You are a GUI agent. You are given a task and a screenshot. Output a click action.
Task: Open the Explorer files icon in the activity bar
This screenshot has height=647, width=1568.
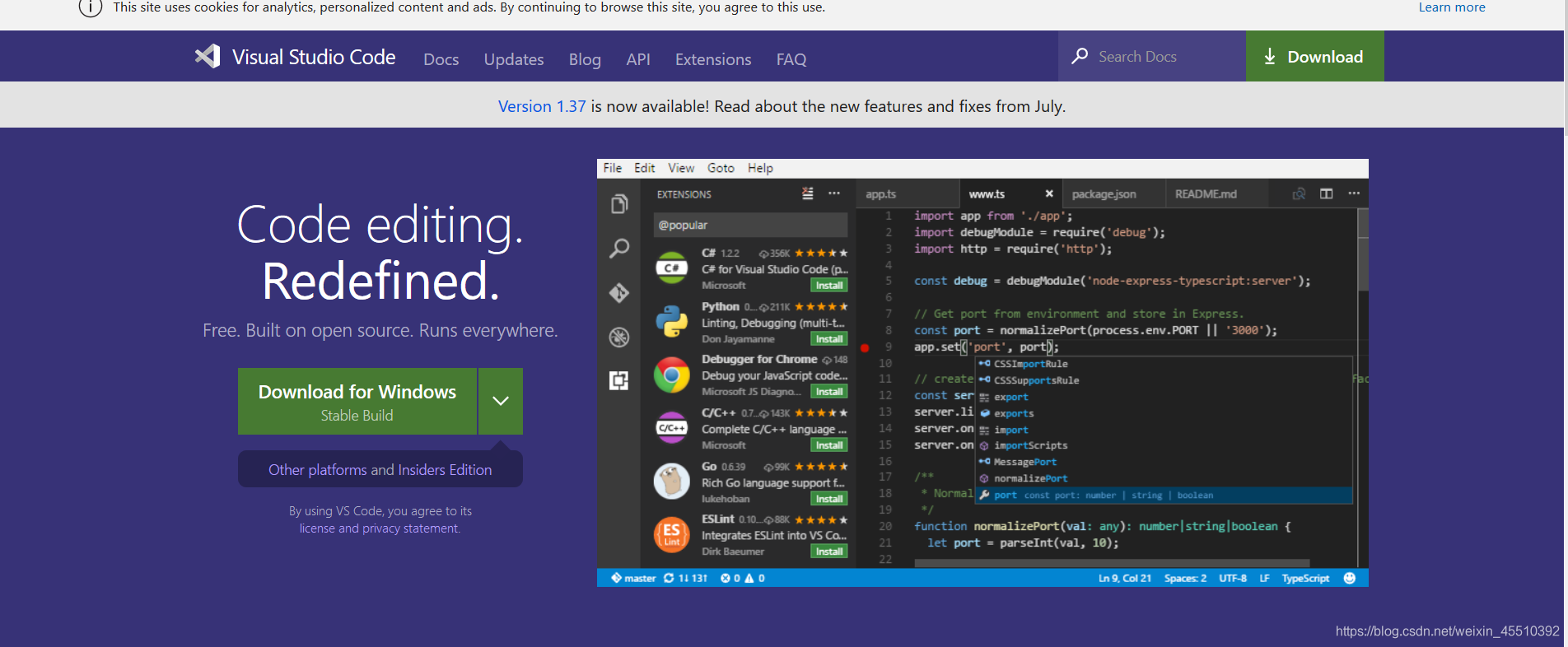coord(619,203)
